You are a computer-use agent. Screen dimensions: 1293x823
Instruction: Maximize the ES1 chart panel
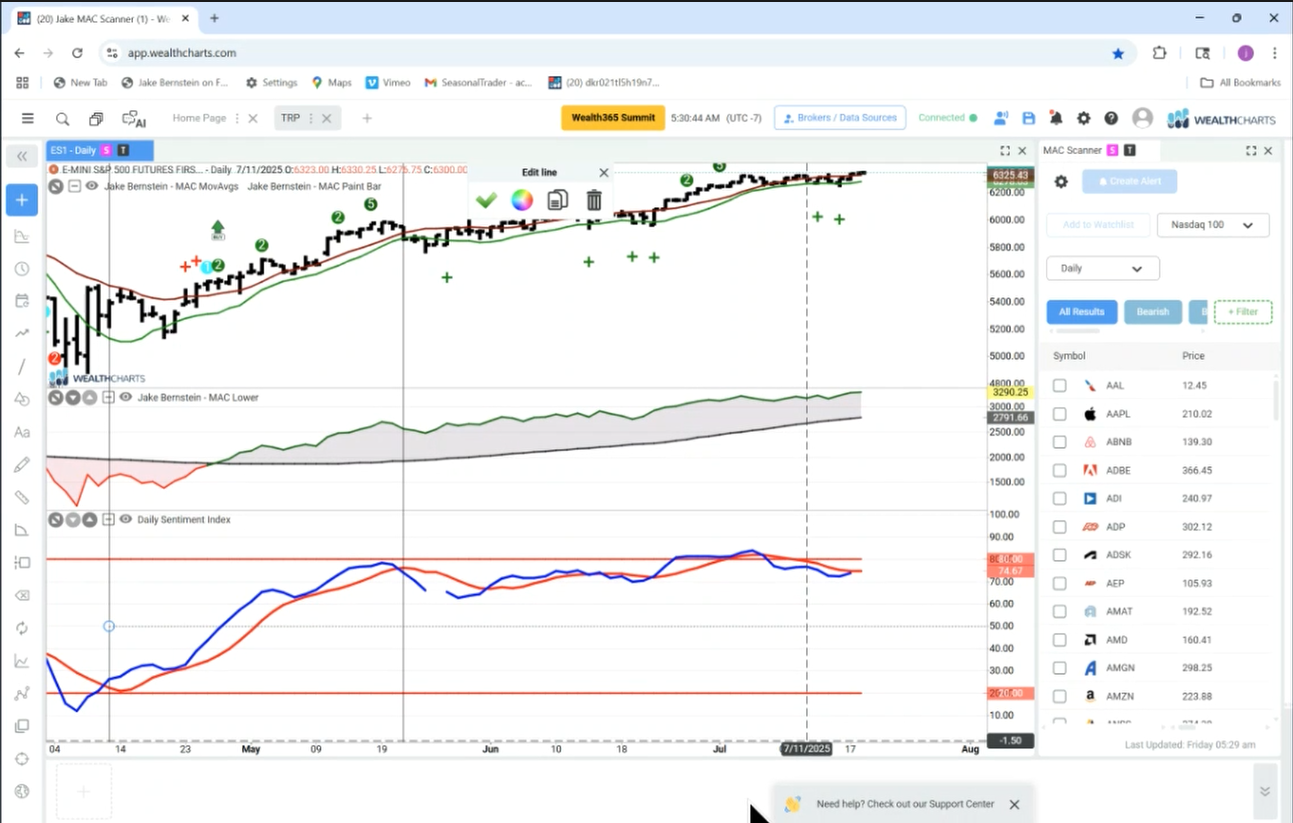point(1005,150)
